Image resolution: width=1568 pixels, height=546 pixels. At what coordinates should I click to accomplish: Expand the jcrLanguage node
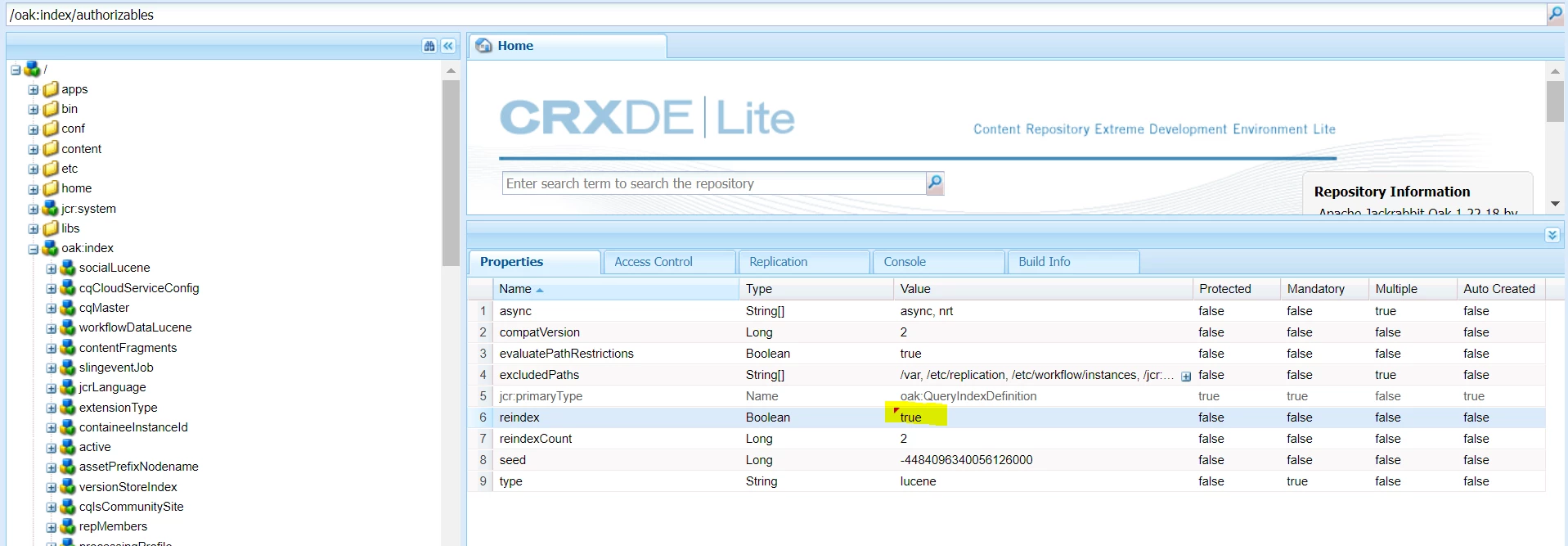click(52, 388)
